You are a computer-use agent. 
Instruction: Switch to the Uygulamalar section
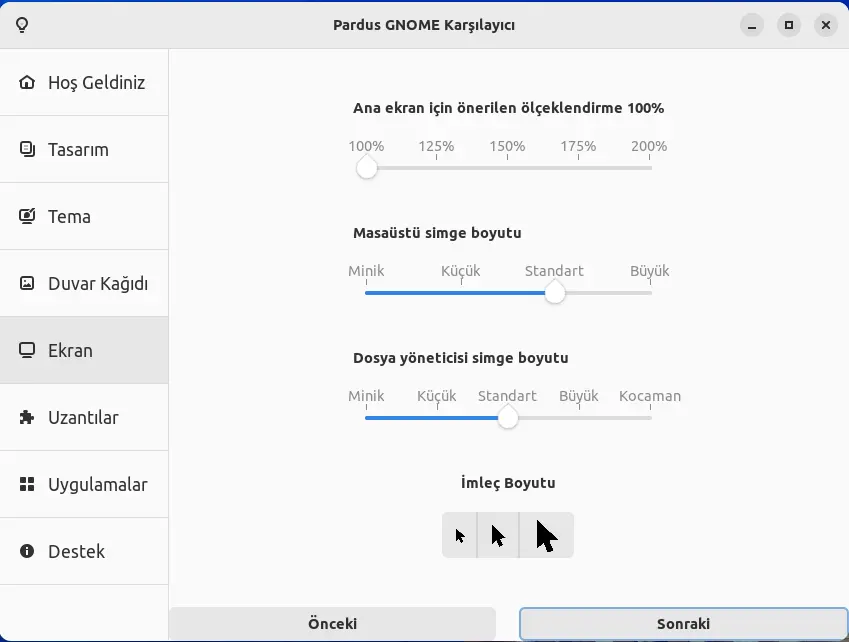pos(84,484)
